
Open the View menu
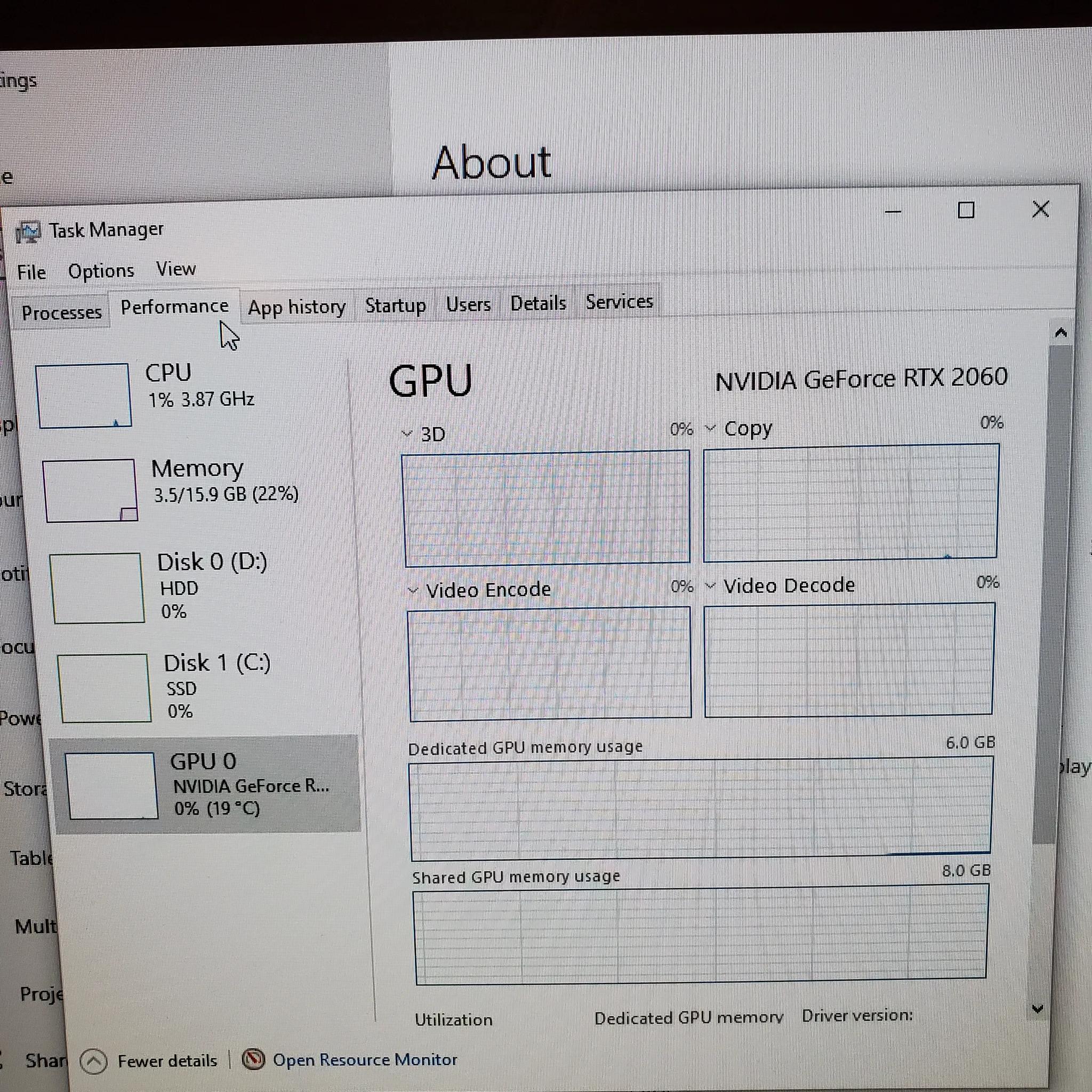[176, 269]
